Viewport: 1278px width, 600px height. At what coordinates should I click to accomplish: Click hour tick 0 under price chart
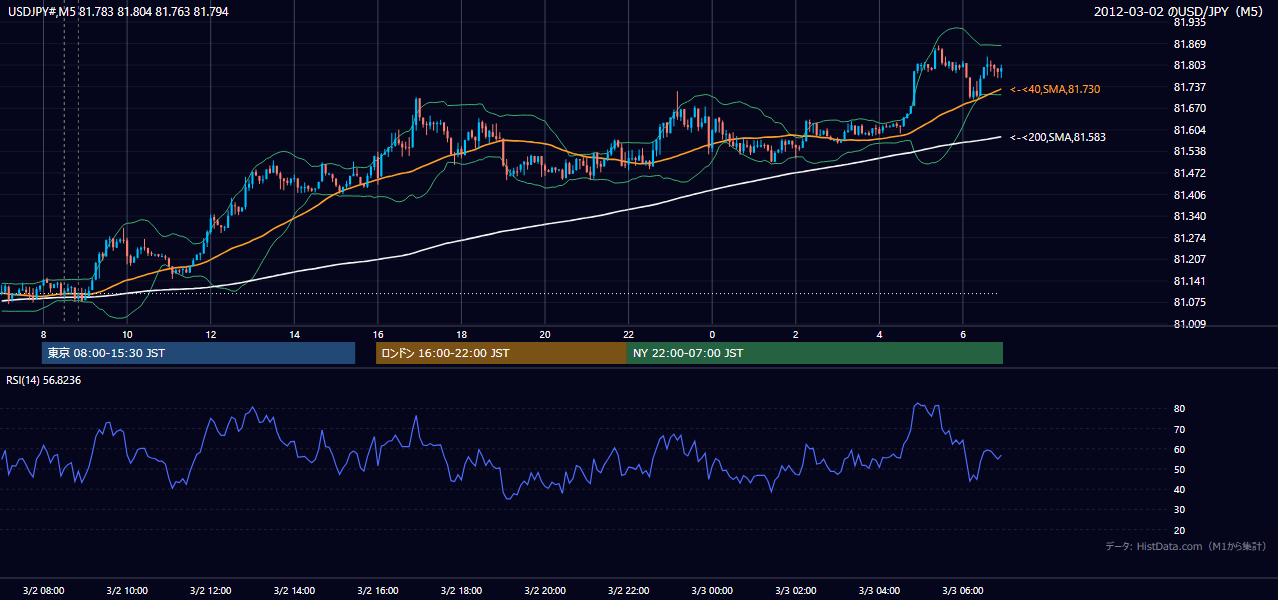point(712,334)
